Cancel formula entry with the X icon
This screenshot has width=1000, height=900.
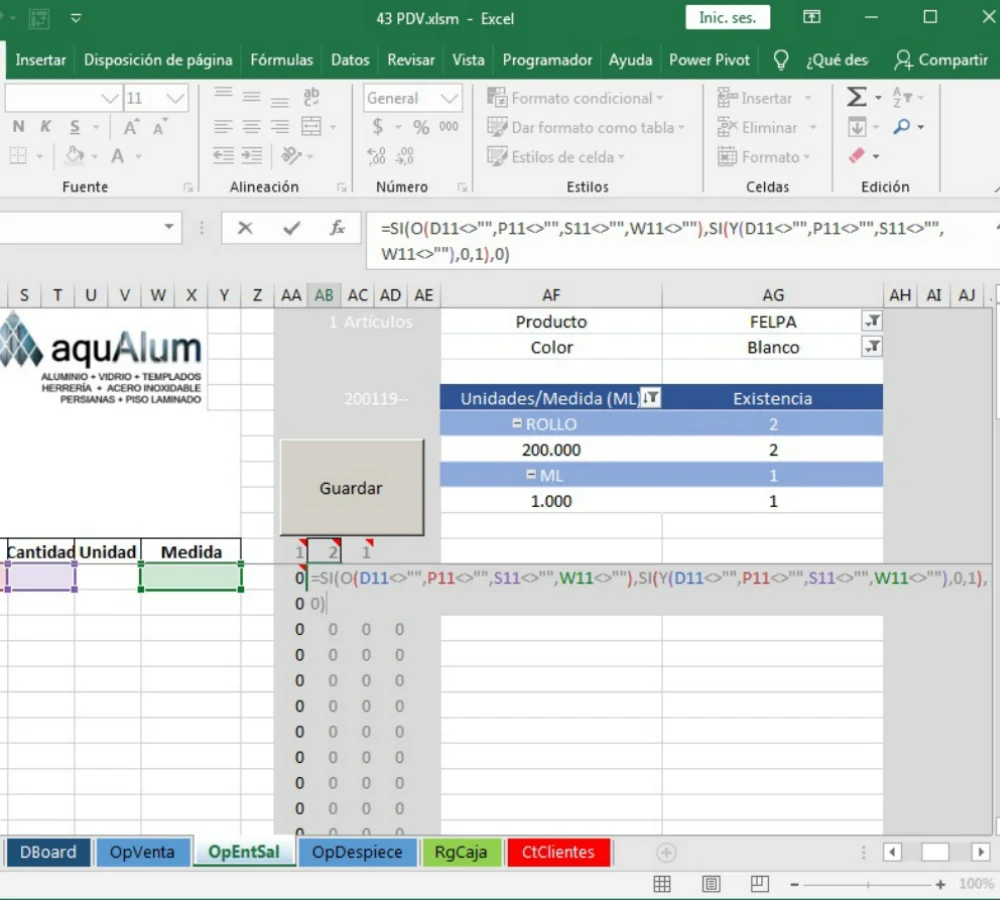pyautogui.click(x=245, y=229)
